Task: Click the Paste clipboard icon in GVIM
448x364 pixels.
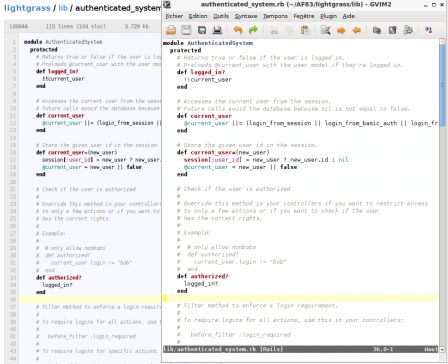Action: tap(305, 30)
